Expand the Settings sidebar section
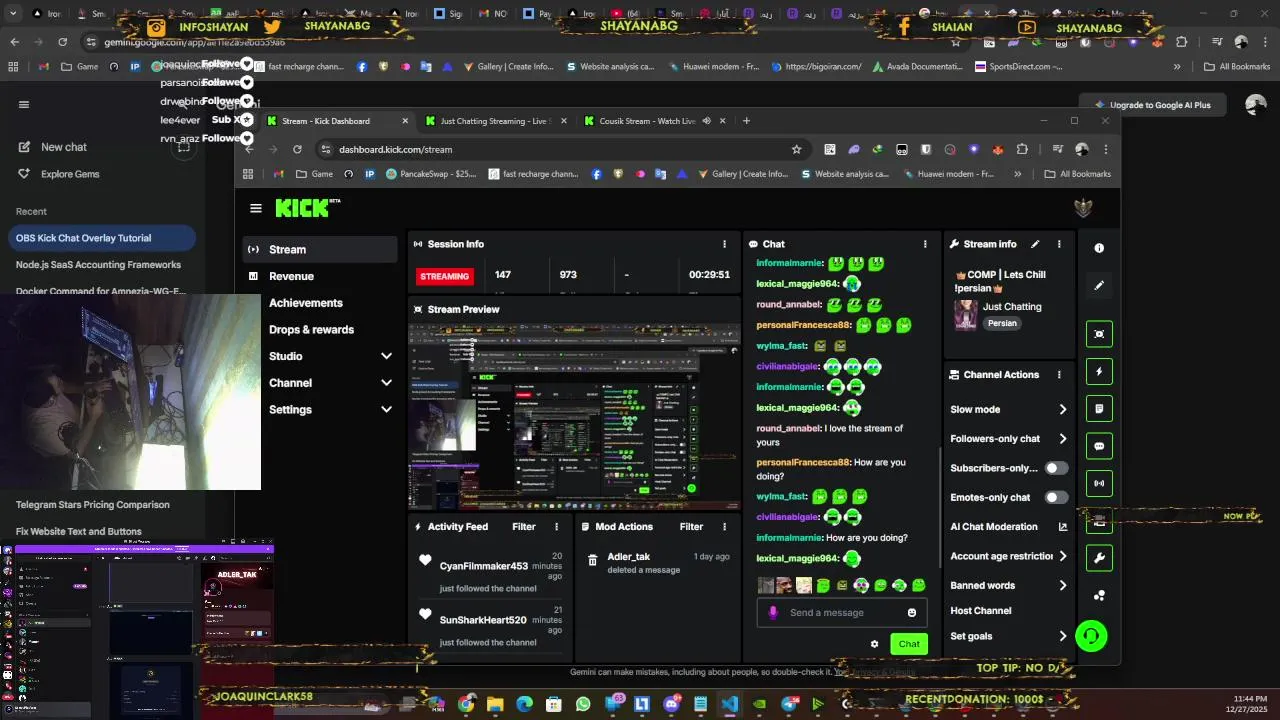The width and height of the screenshot is (1280, 720). pos(386,410)
